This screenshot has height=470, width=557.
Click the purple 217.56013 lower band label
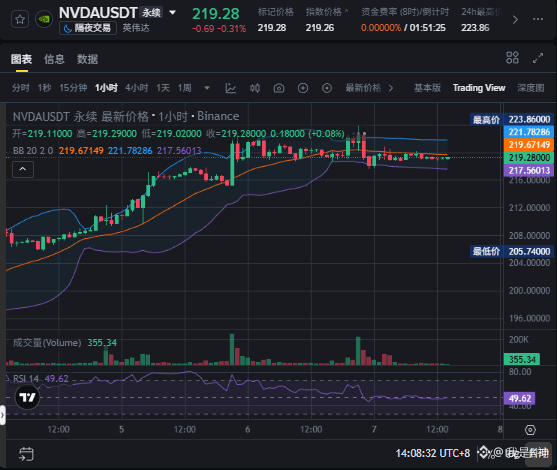pos(529,171)
